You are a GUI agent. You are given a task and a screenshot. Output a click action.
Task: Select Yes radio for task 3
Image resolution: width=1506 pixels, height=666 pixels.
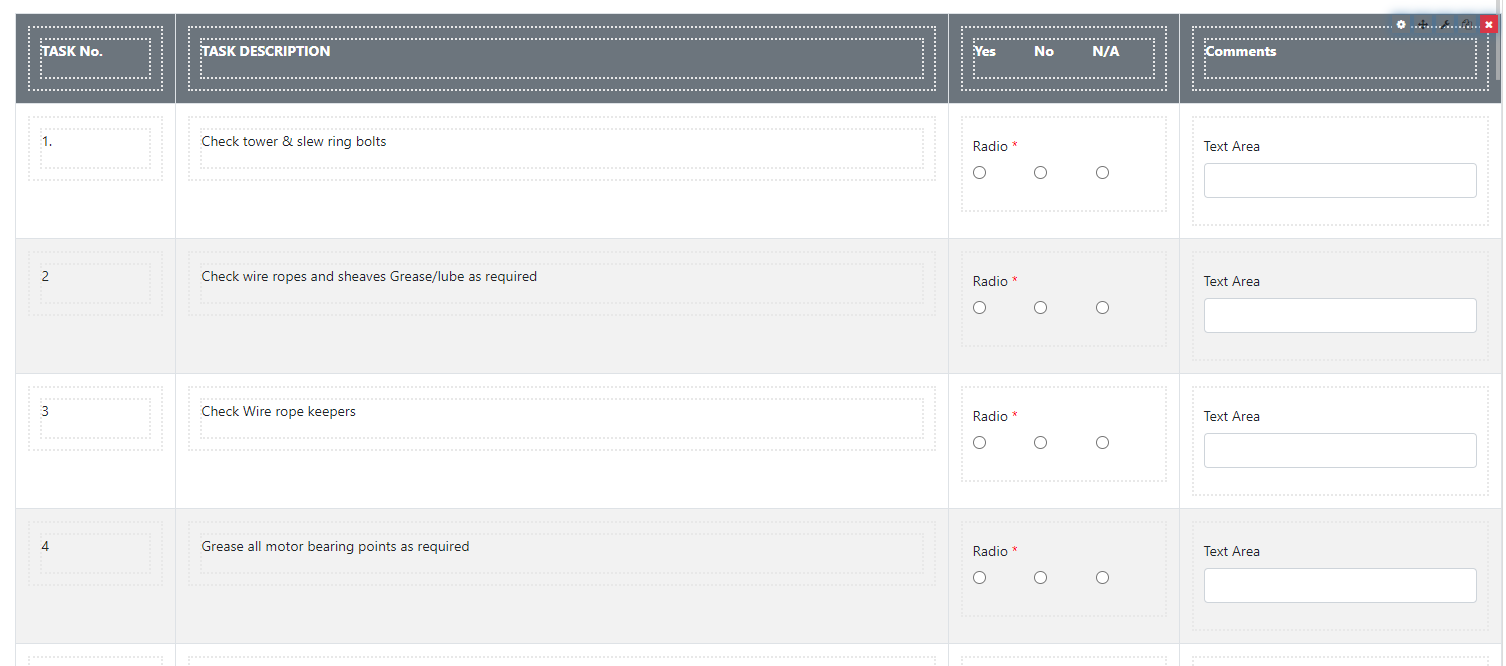(x=979, y=442)
